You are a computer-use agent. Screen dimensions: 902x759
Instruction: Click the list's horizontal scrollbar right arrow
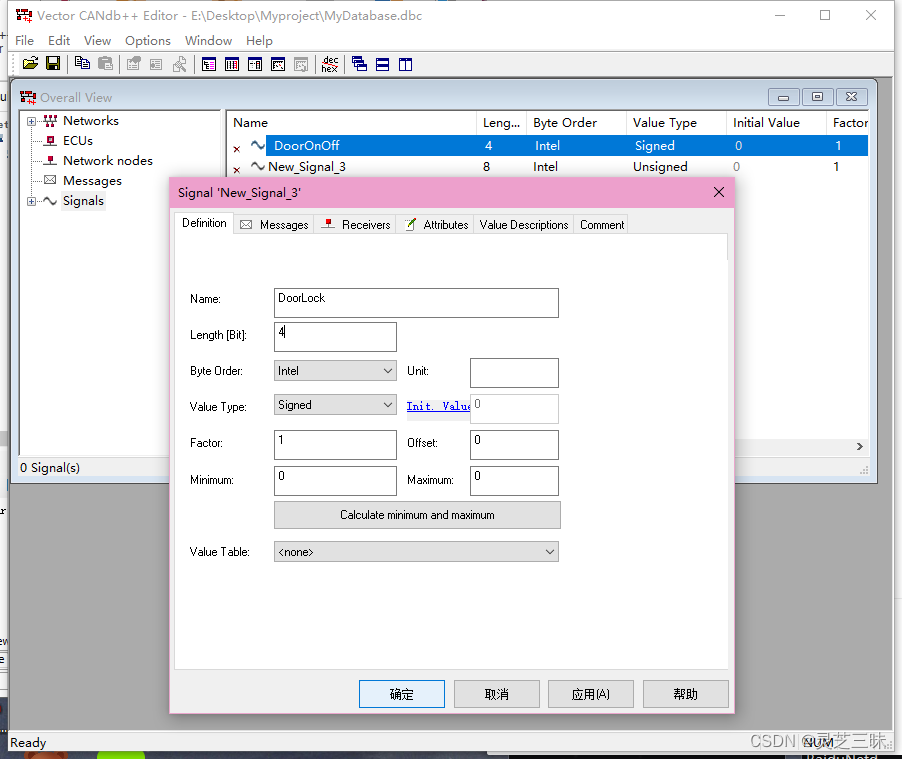tap(859, 447)
